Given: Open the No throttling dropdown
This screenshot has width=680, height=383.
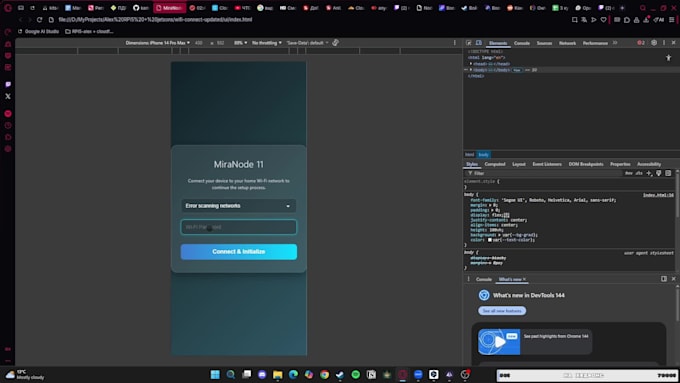Looking at the screenshot, I should point(267,43).
